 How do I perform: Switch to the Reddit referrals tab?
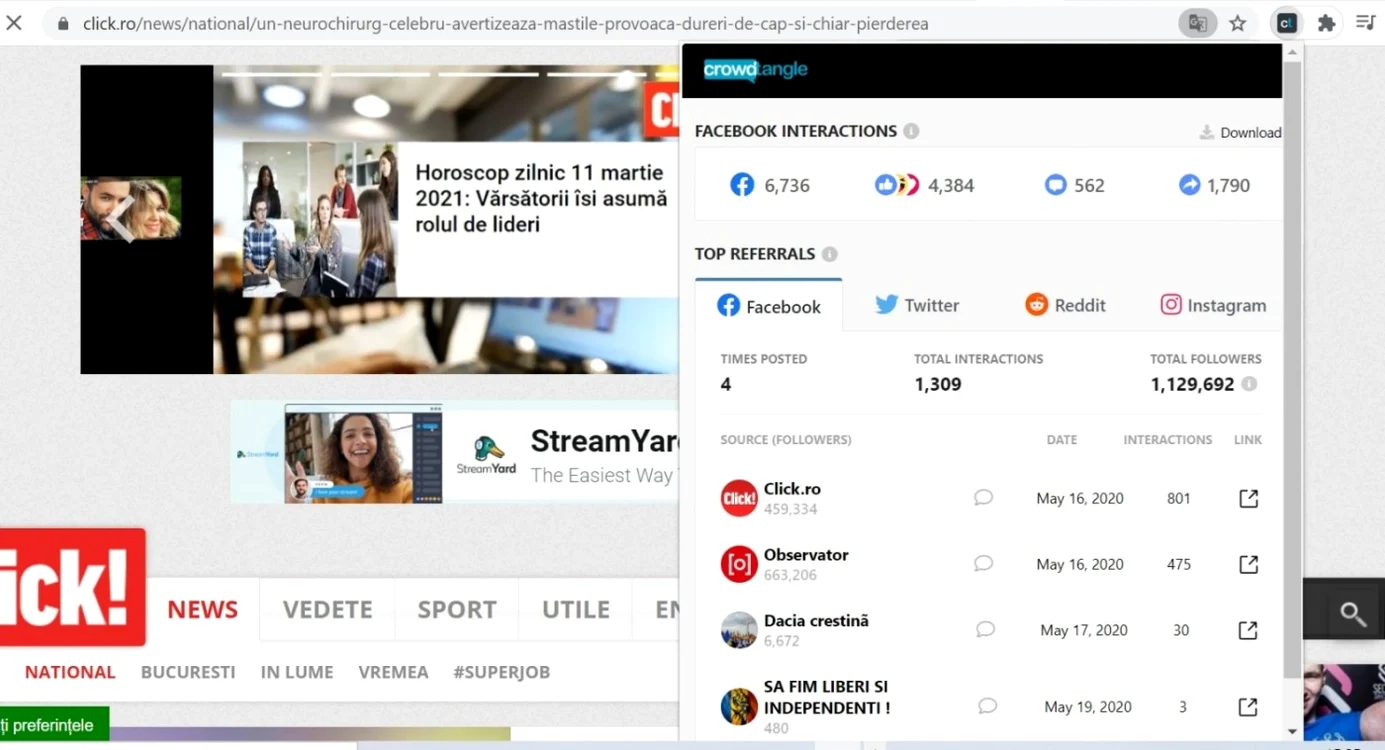(x=1065, y=305)
